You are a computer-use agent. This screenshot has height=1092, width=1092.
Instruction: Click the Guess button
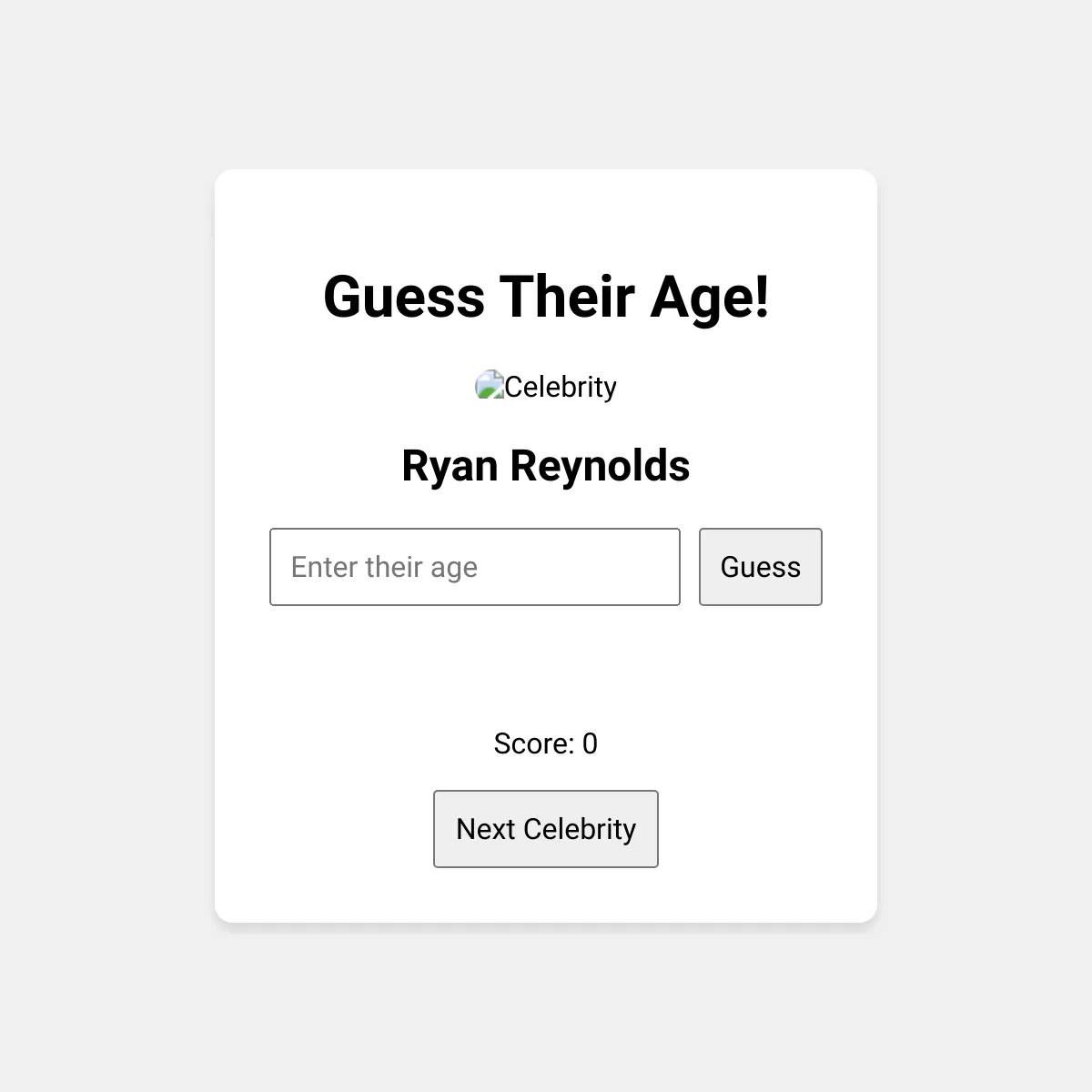coord(760,567)
